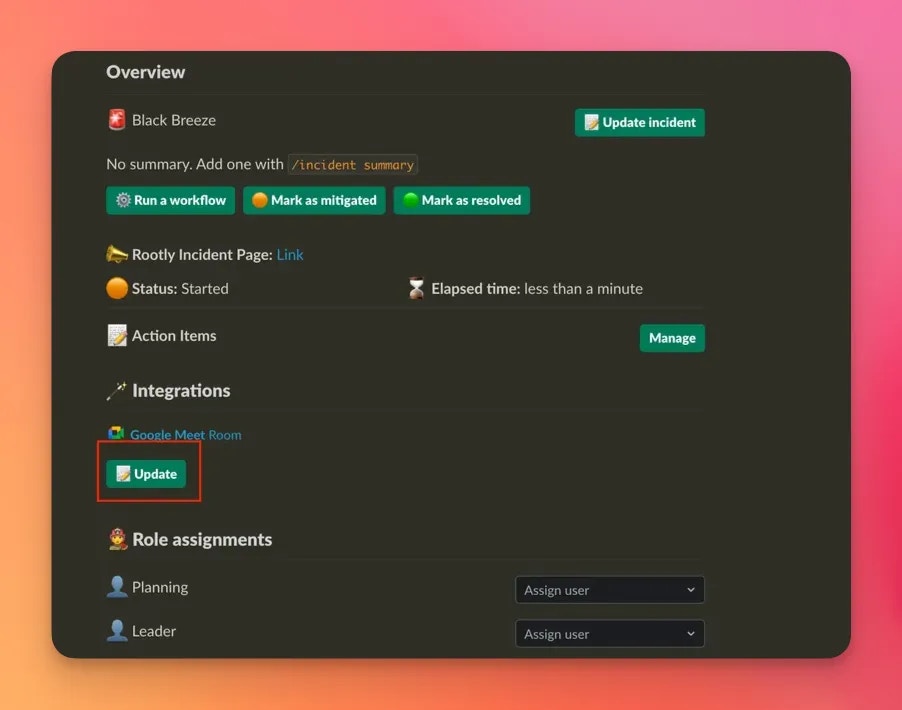Run a workflow
This screenshot has width=902, height=710.
click(x=170, y=200)
